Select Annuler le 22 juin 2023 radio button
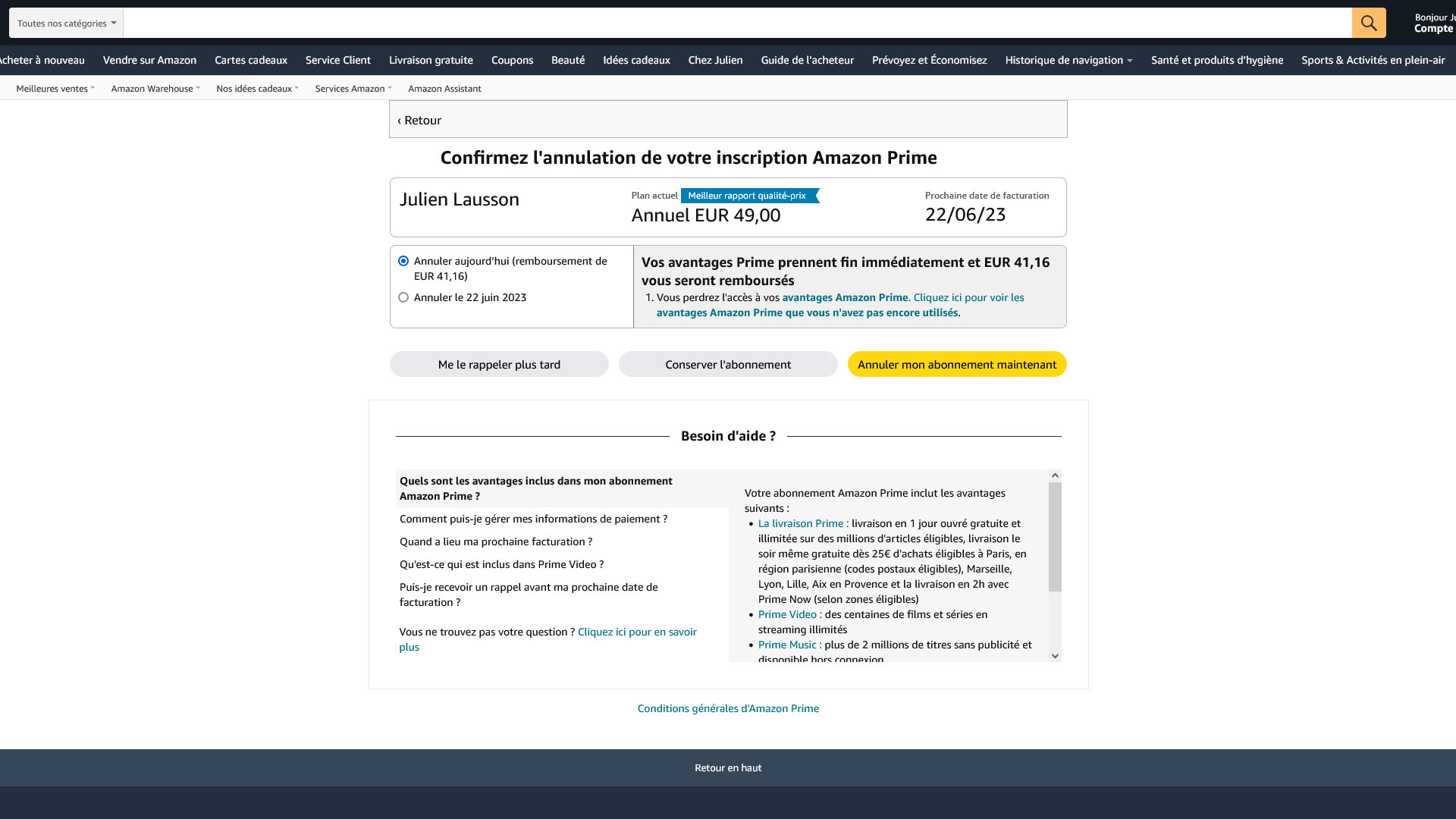The width and height of the screenshot is (1456, 819). coord(403,297)
